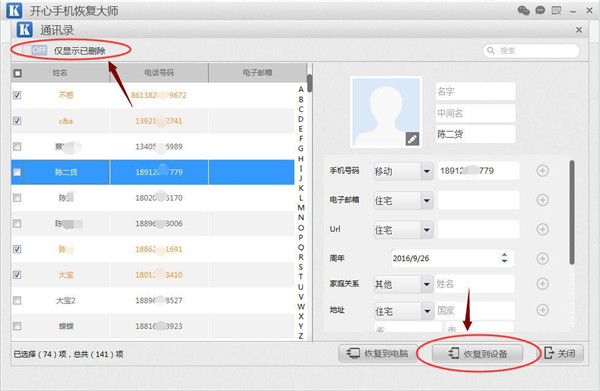The width and height of the screenshot is (600, 391).
Task: Uncheck the contact with number ending 1691
Action: coord(17,249)
